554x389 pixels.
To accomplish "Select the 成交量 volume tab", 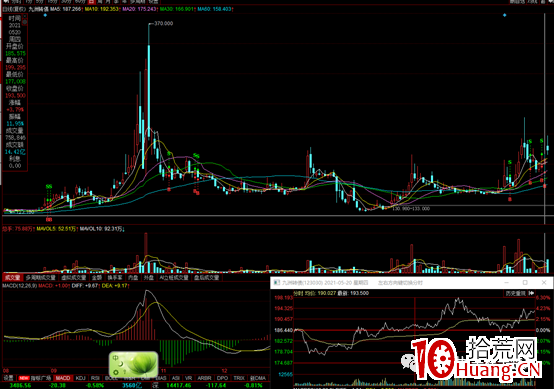I will [12, 278].
